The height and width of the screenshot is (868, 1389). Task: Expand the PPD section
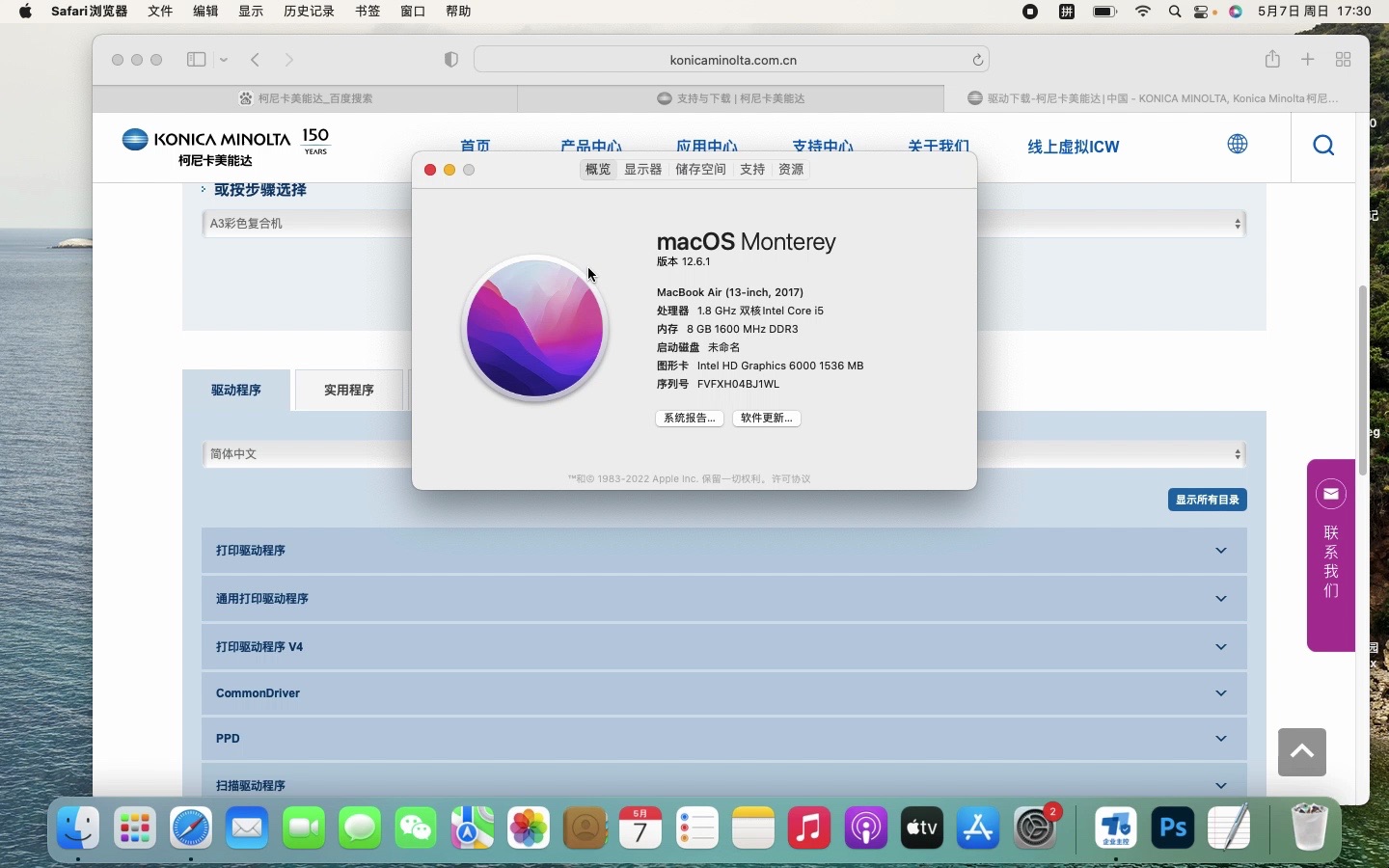click(x=723, y=738)
